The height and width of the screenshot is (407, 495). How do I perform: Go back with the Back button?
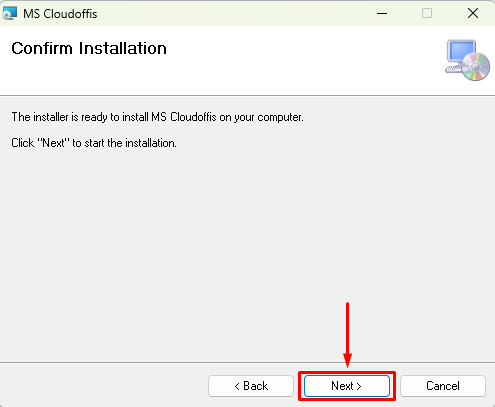251,386
